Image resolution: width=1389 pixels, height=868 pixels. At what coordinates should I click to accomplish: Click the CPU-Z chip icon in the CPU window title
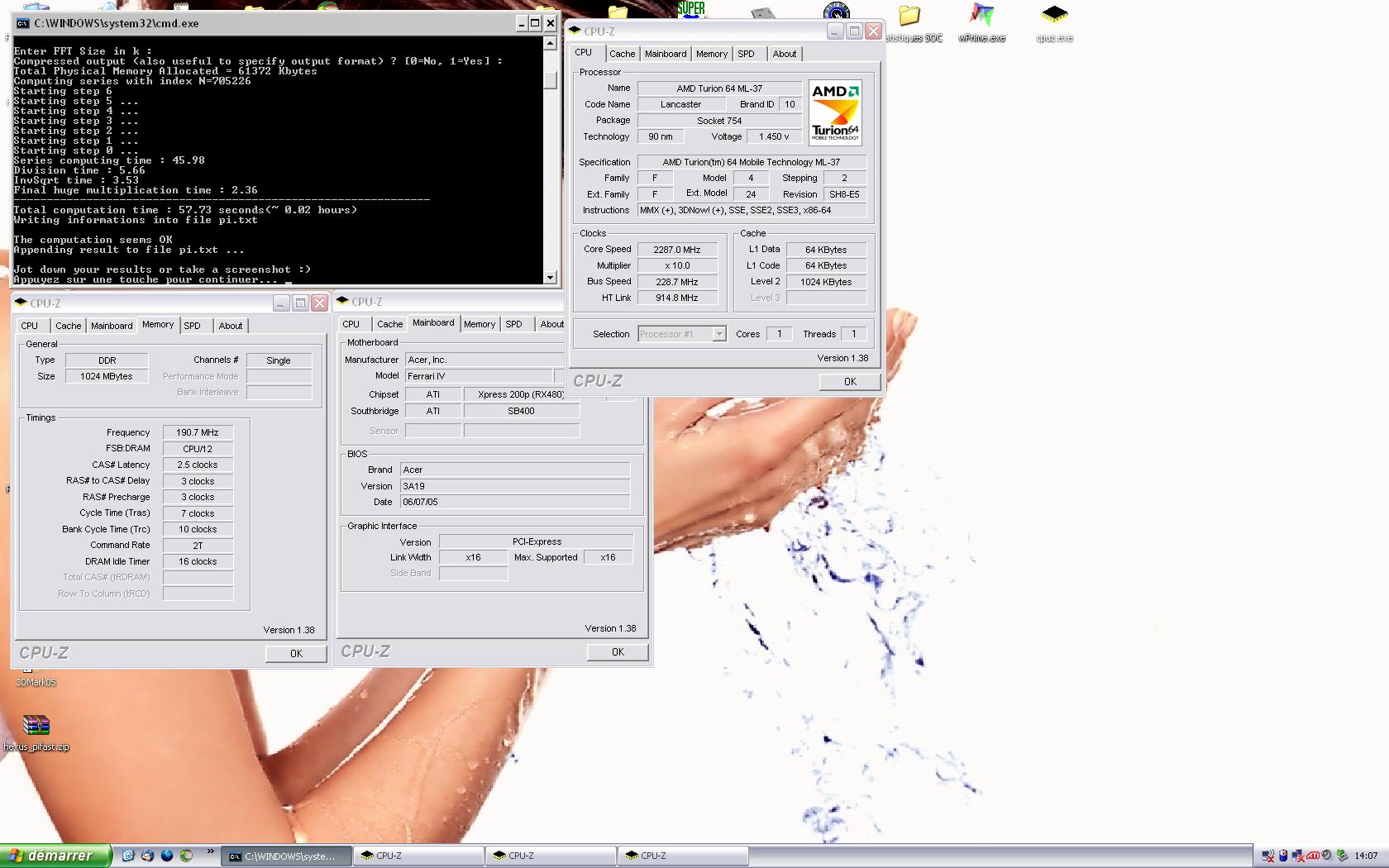[575, 31]
